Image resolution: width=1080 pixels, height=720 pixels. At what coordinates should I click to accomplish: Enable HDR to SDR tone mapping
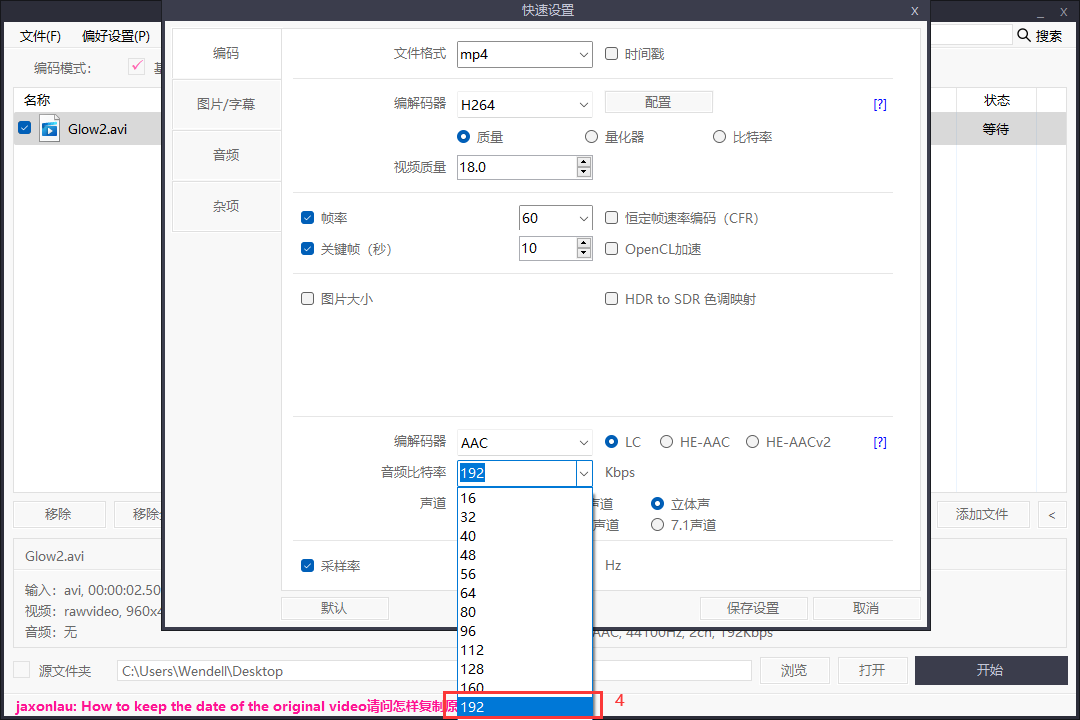pos(612,299)
